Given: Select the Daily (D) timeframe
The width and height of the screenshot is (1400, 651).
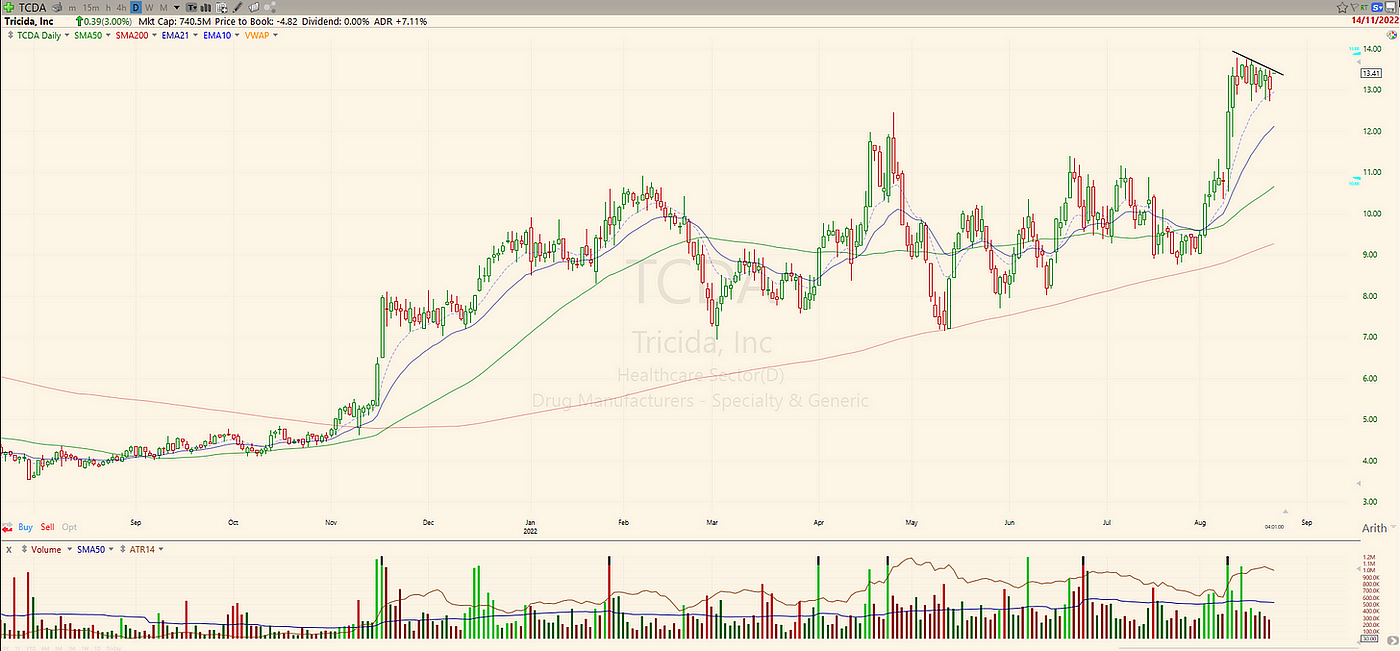Looking at the screenshot, I should point(136,8).
